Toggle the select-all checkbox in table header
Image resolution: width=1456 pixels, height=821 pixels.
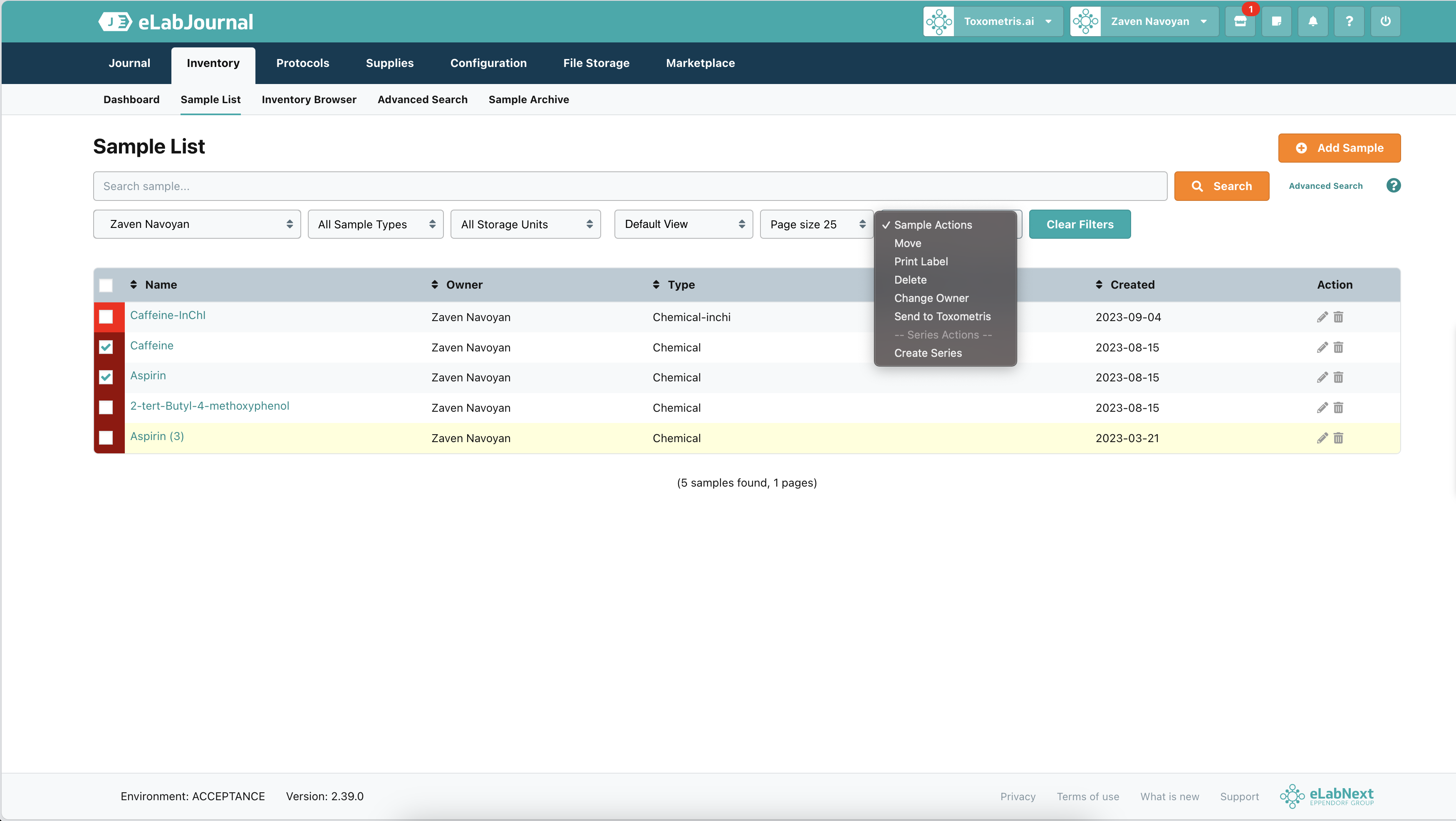[106, 285]
